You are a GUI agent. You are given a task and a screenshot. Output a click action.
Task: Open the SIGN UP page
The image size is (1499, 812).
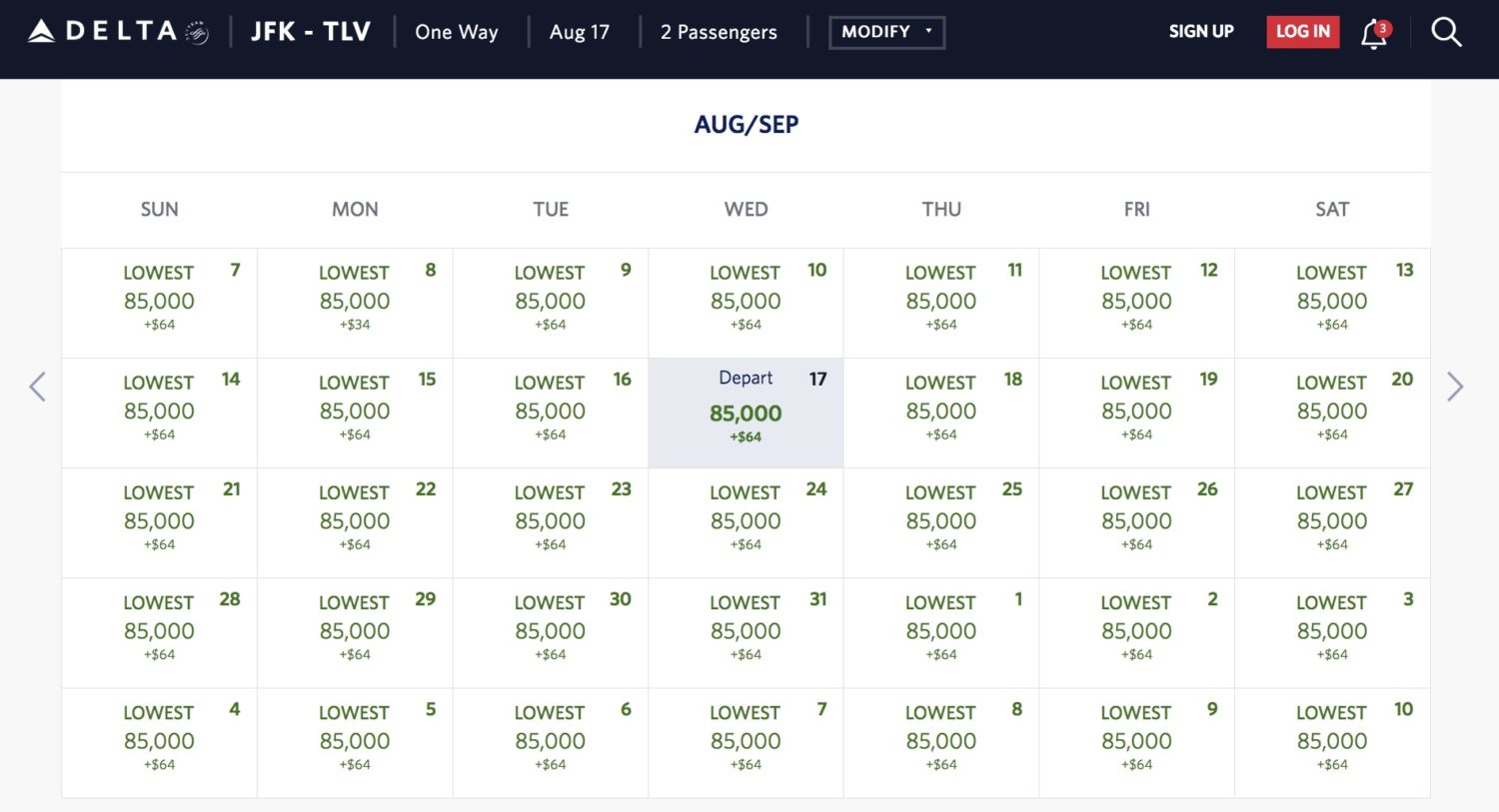(1201, 31)
